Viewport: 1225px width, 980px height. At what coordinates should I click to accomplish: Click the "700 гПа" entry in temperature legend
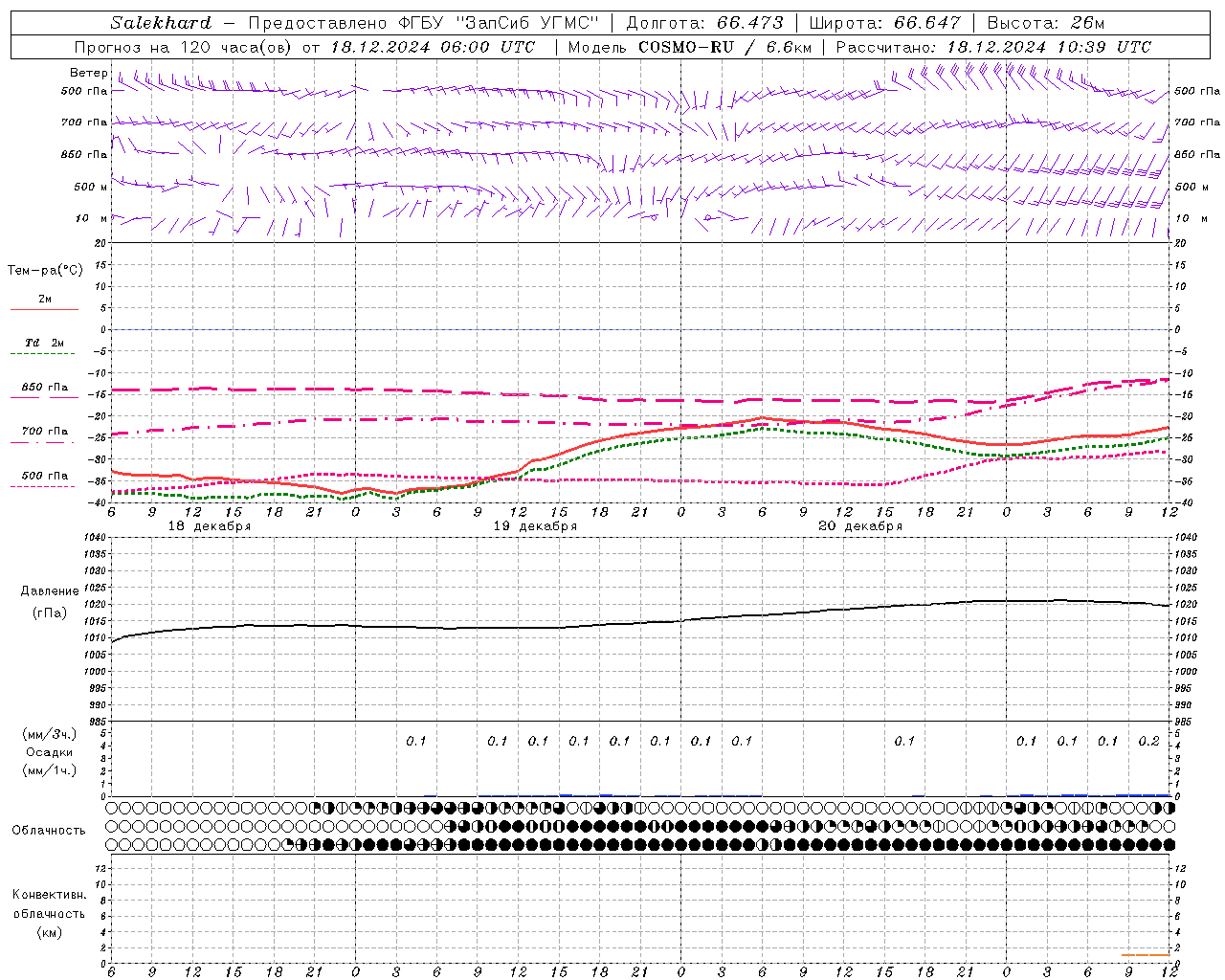(x=45, y=432)
